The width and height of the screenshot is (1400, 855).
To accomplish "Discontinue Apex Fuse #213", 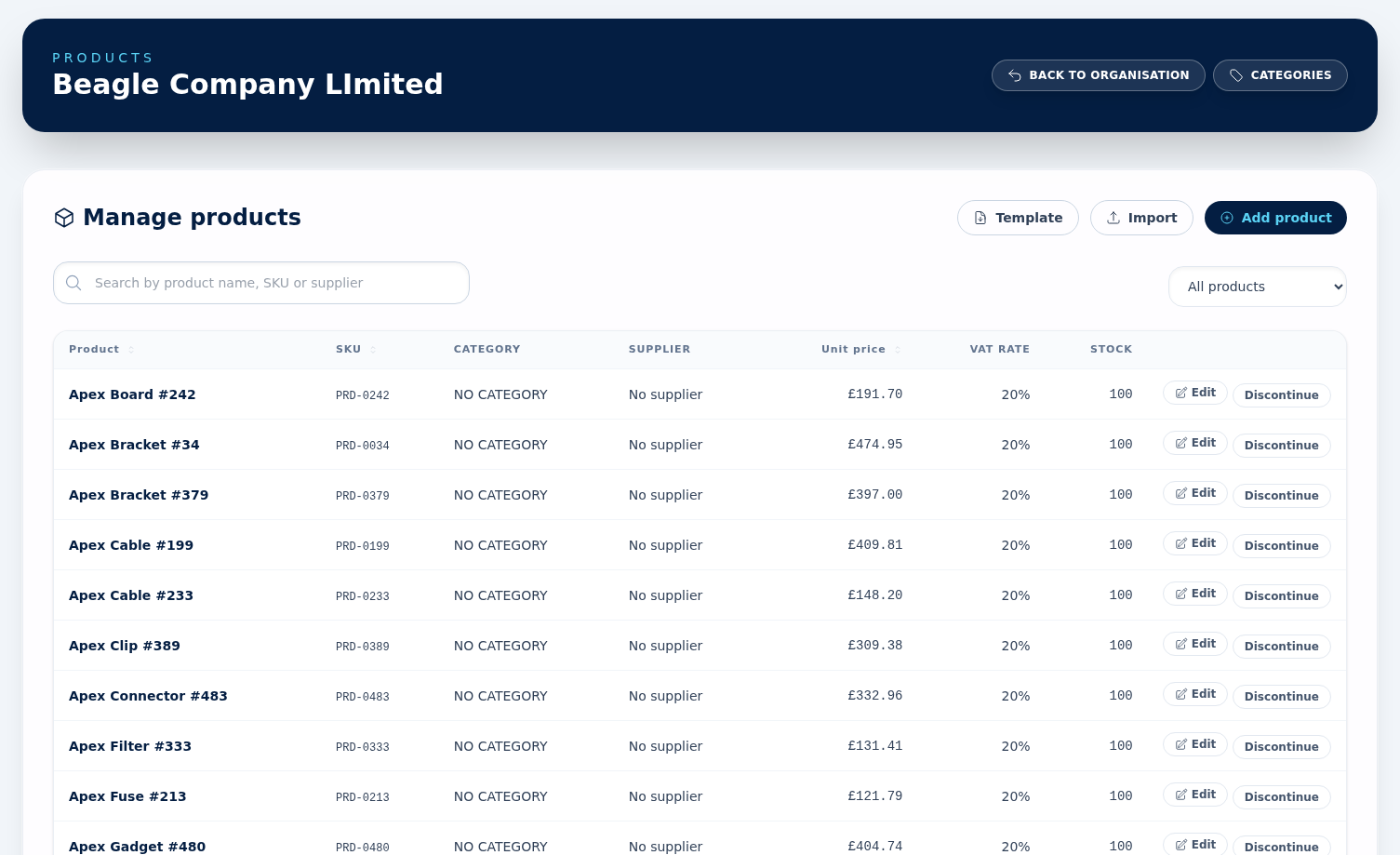I will (x=1282, y=797).
